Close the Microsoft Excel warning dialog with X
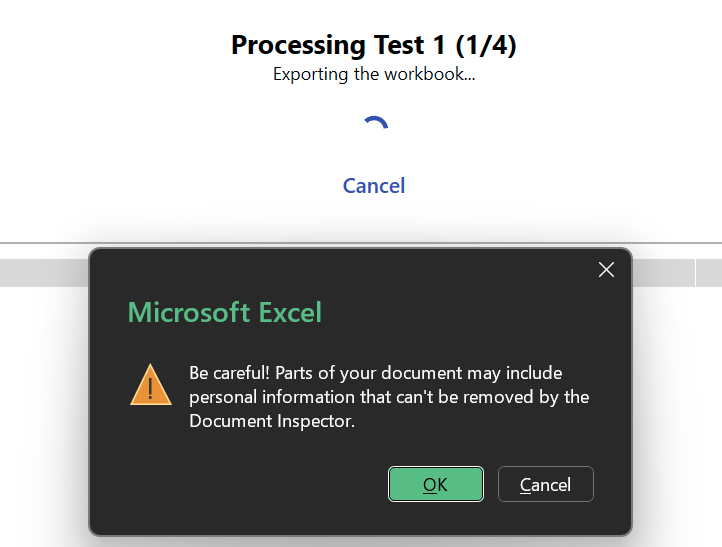The height and width of the screenshot is (547, 722). pos(606,270)
